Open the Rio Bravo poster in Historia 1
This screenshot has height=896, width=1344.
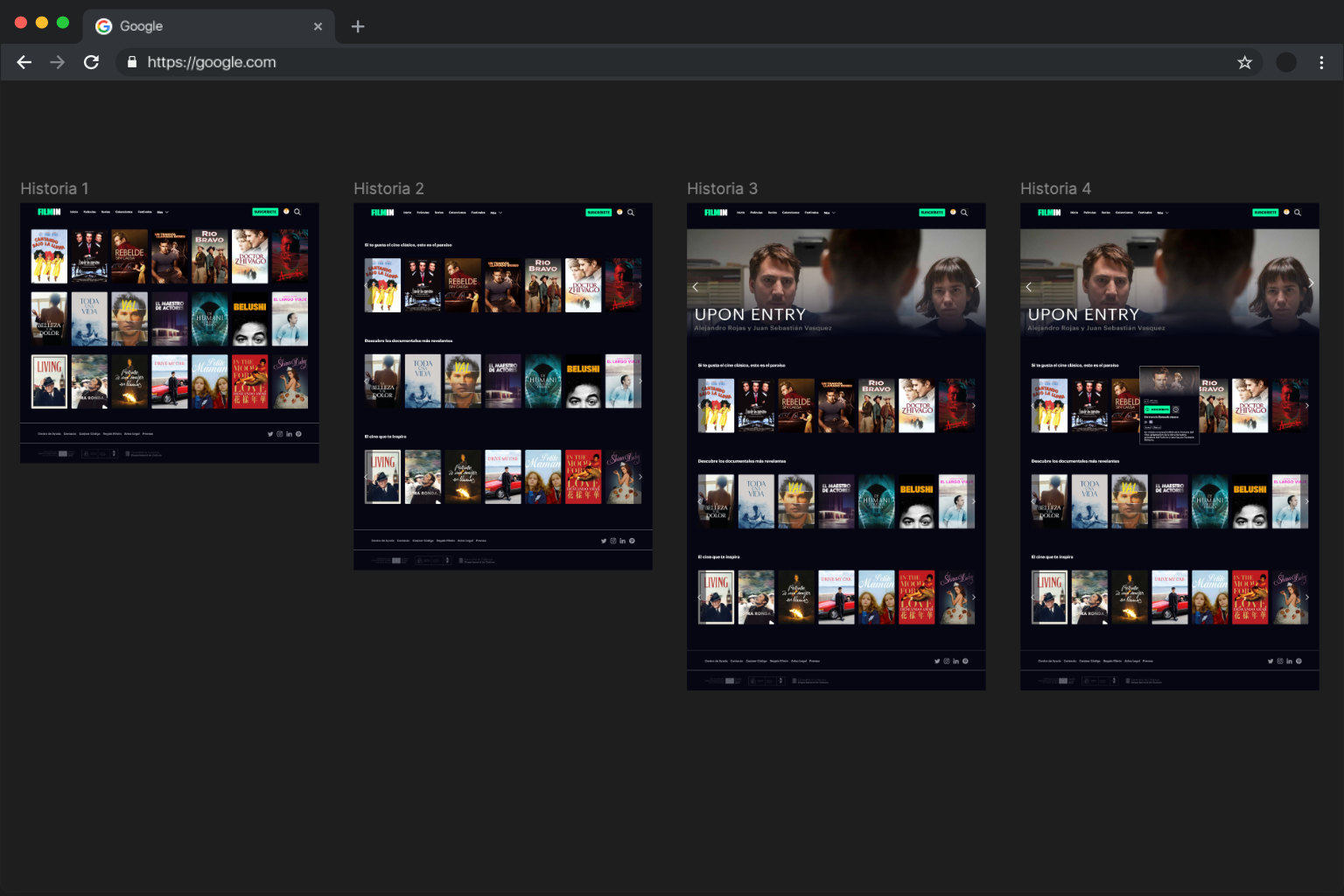tap(210, 256)
